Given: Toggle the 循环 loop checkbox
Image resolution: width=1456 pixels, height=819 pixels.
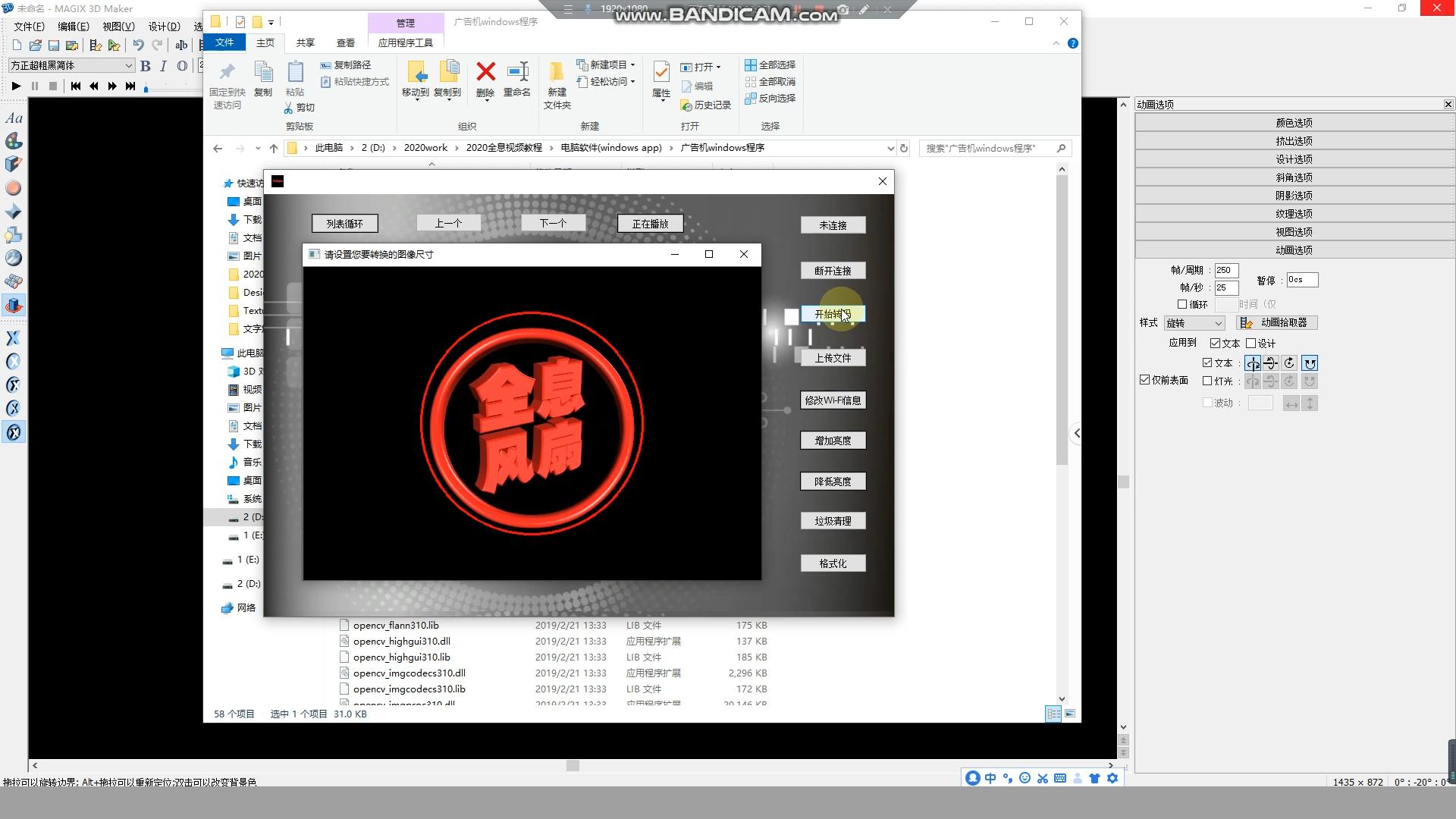Looking at the screenshot, I should (1182, 304).
